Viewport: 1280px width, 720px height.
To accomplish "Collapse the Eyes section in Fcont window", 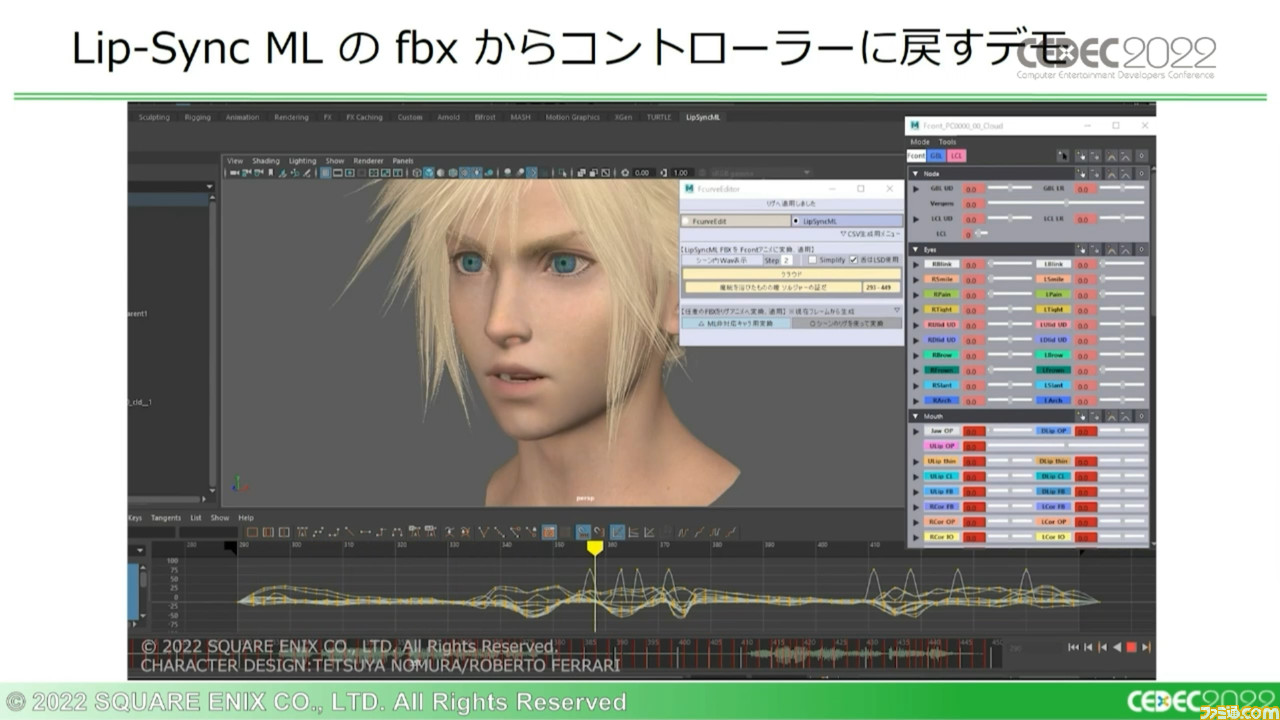I will click(x=915, y=250).
